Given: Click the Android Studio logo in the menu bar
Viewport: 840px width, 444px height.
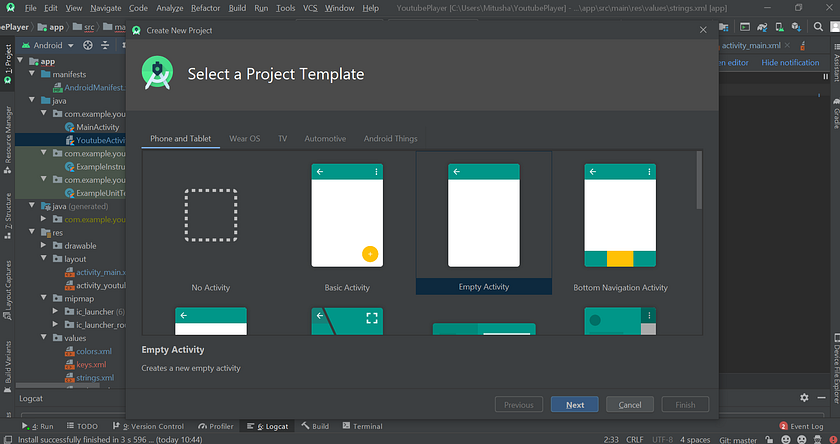Looking at the screenshot, I should [x=10, y=8].
